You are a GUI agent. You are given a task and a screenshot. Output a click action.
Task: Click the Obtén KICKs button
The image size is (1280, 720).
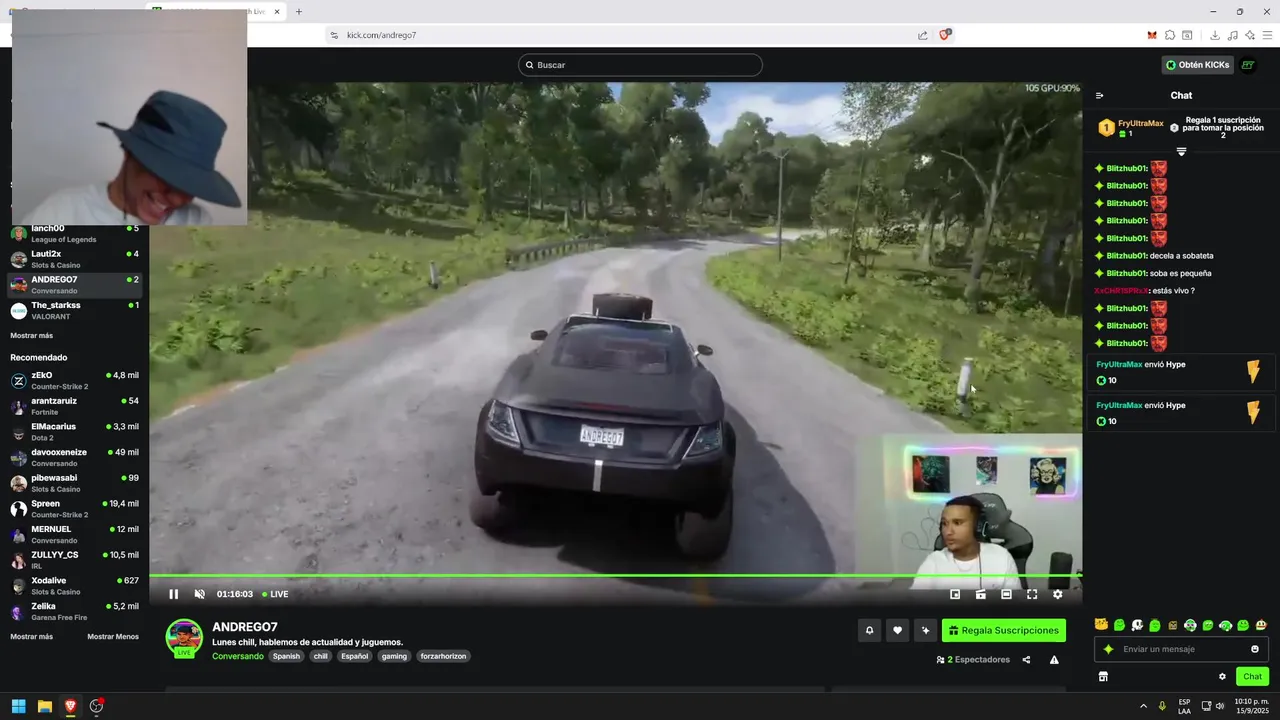click(1197, 65)
